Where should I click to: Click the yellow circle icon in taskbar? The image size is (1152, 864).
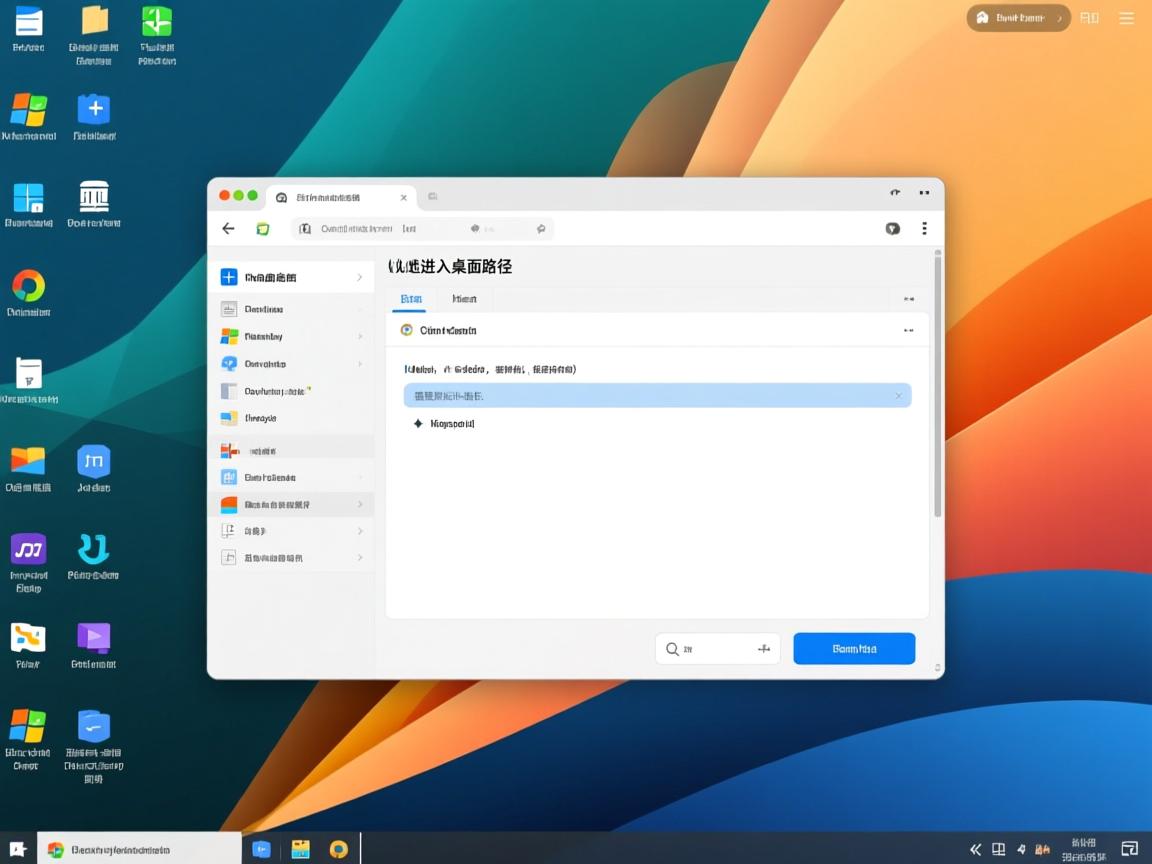[x=339, y=849]
